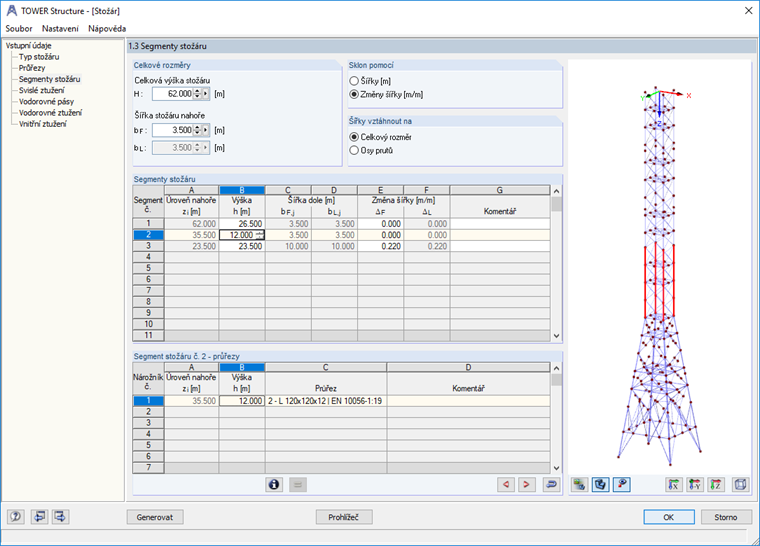Open the Soubor menu
760x546 pixels.
point(19,29)
